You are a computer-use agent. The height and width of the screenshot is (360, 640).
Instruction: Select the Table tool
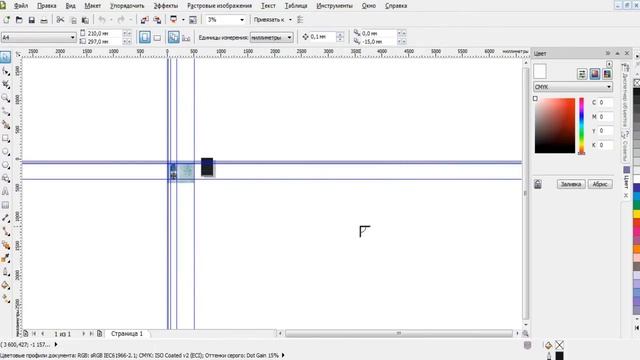point(6,205)
